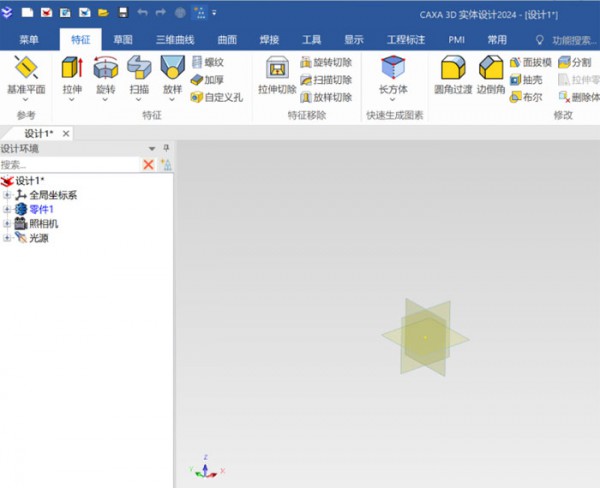The image size is (600, 488).
Task: Click the tree filter icon beside search
Action: point(166,165)
